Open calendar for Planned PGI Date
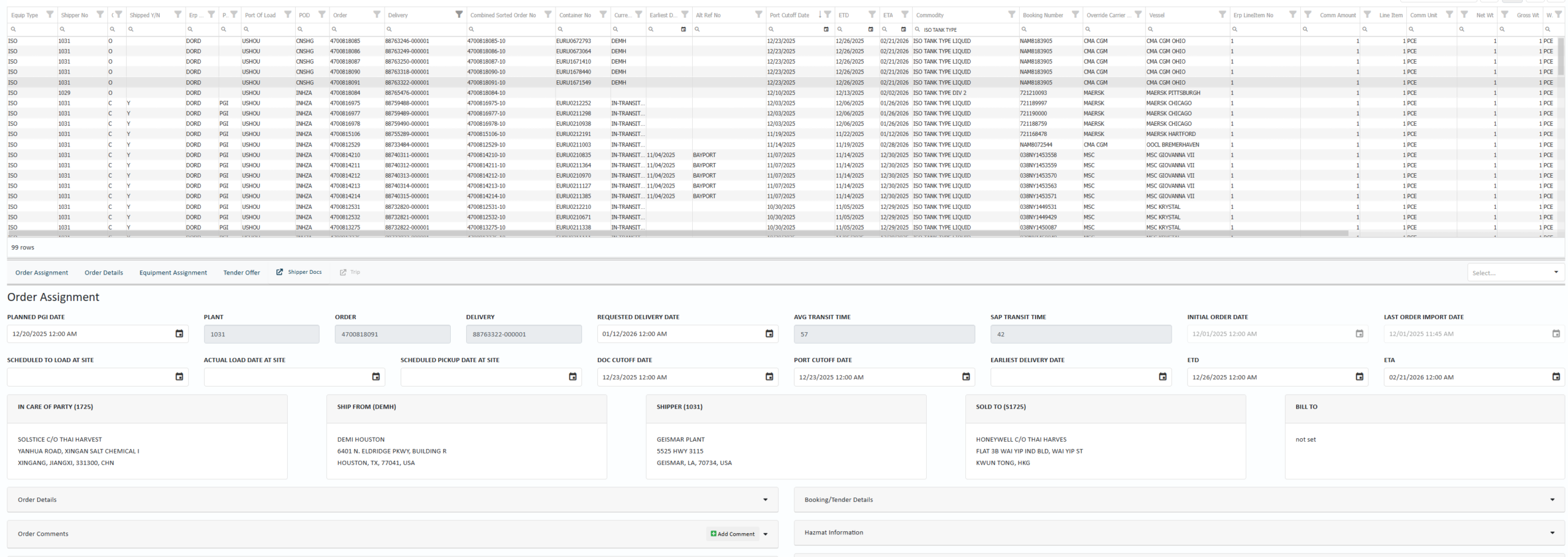The image size is (1568, 557). pyautogui.click(x=179, y=334)
